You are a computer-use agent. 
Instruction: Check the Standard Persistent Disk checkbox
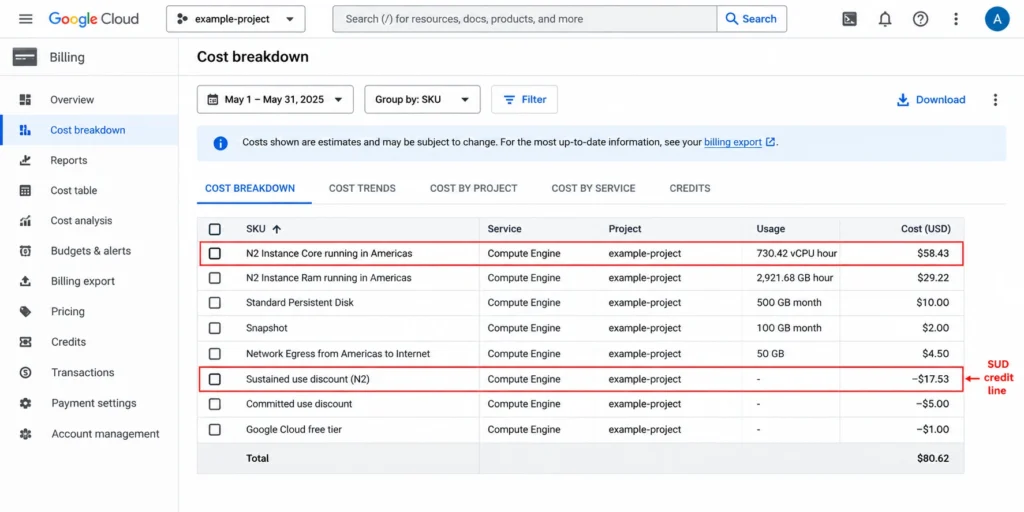pos(215,303)
